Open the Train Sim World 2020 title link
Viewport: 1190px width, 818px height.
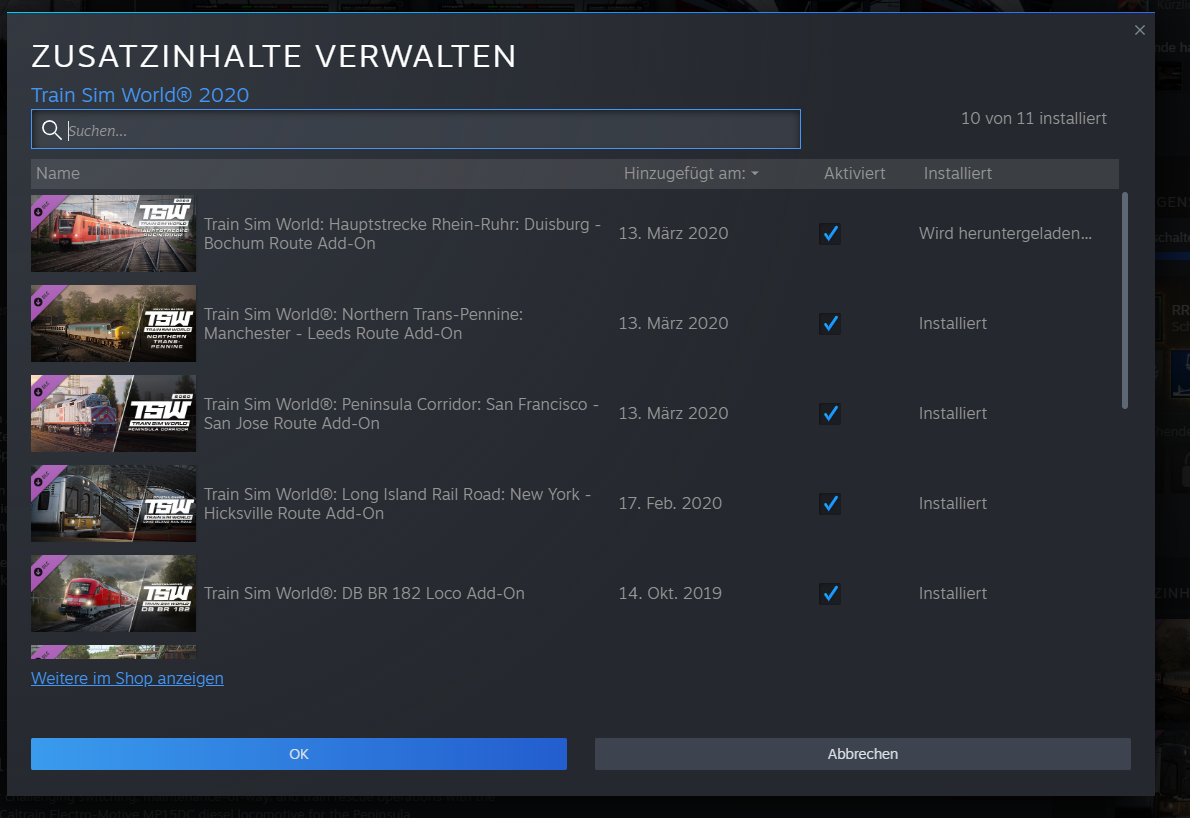pos(140,95)
